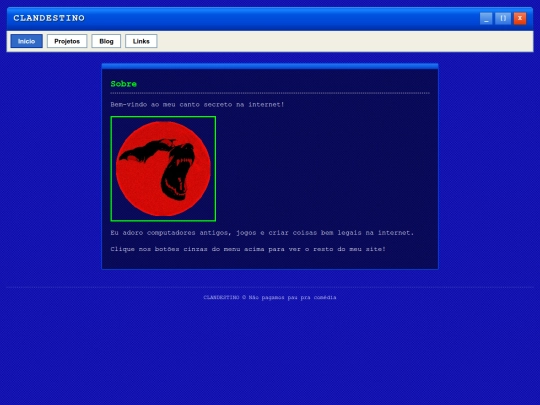Image resolution: width=540 pixels, height=405 pixels.
Task: Open the Links tab
Action: [x=141, y=41]
